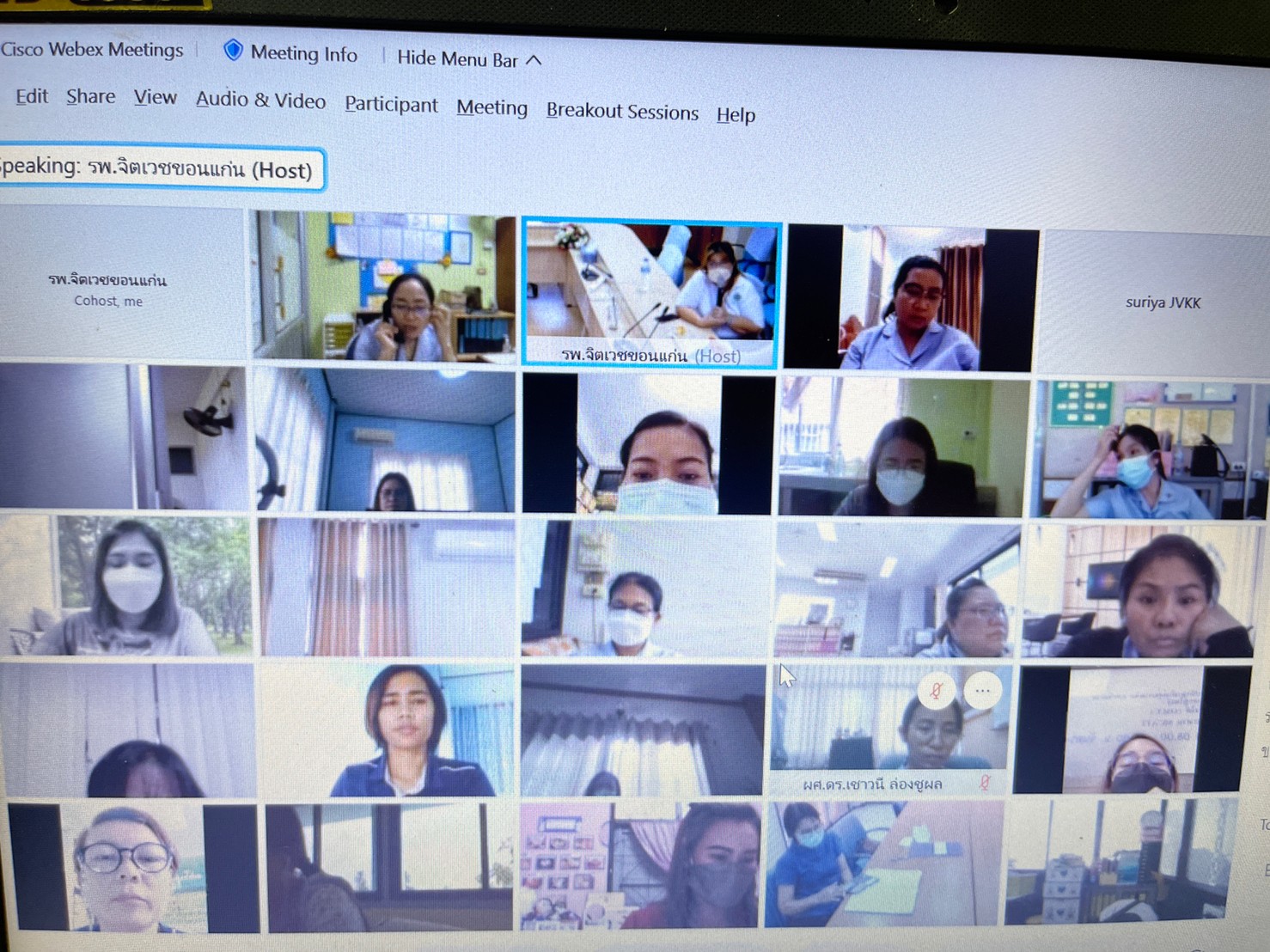Click the Hide Menu Bar label

[x=457, y=58]
